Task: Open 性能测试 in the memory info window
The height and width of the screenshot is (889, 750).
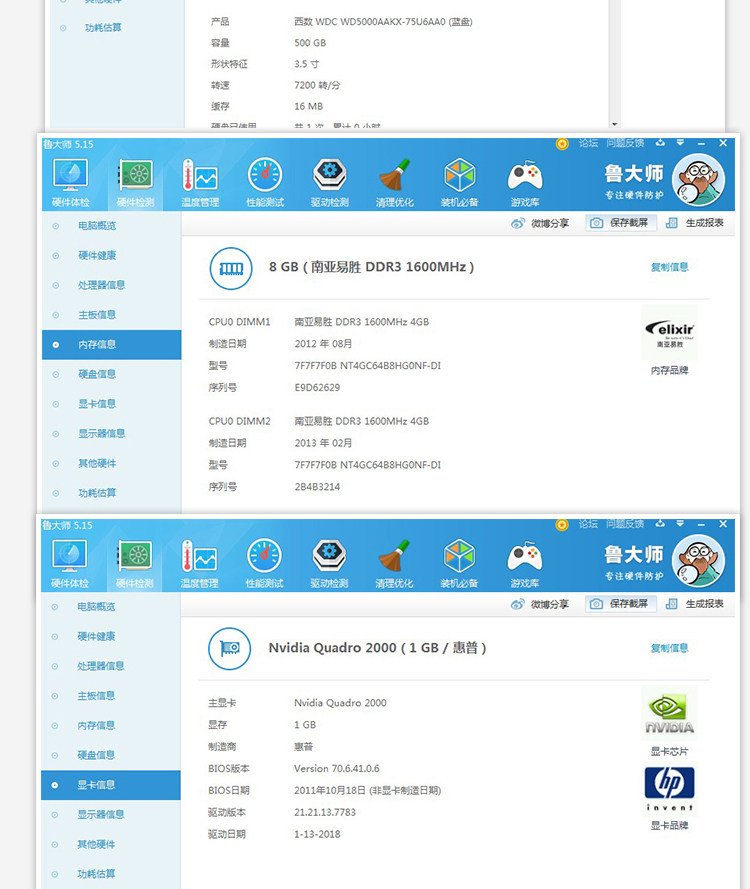Action: coord(265,183)
